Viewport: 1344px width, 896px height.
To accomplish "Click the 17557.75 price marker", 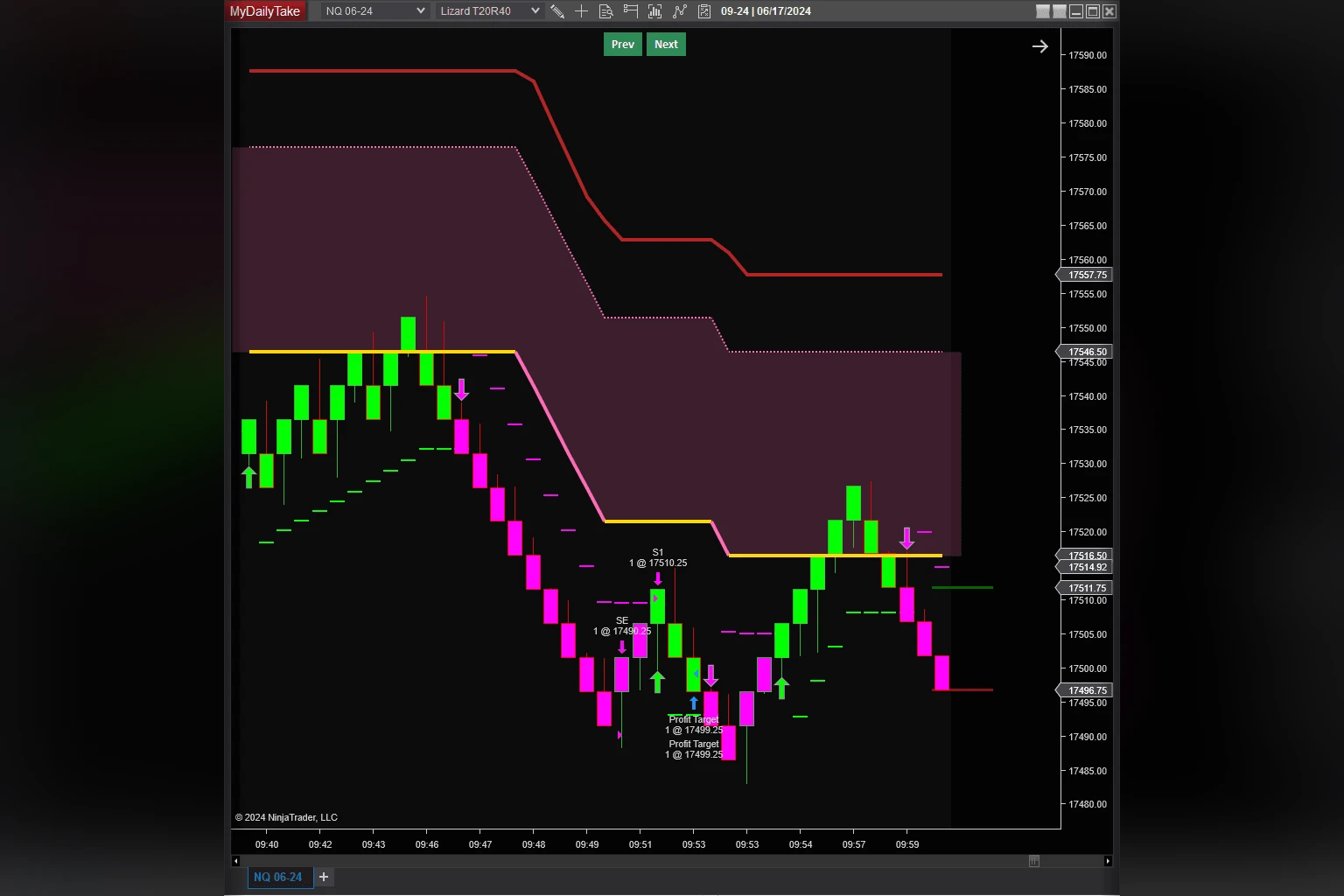I will pos(1085,275).
